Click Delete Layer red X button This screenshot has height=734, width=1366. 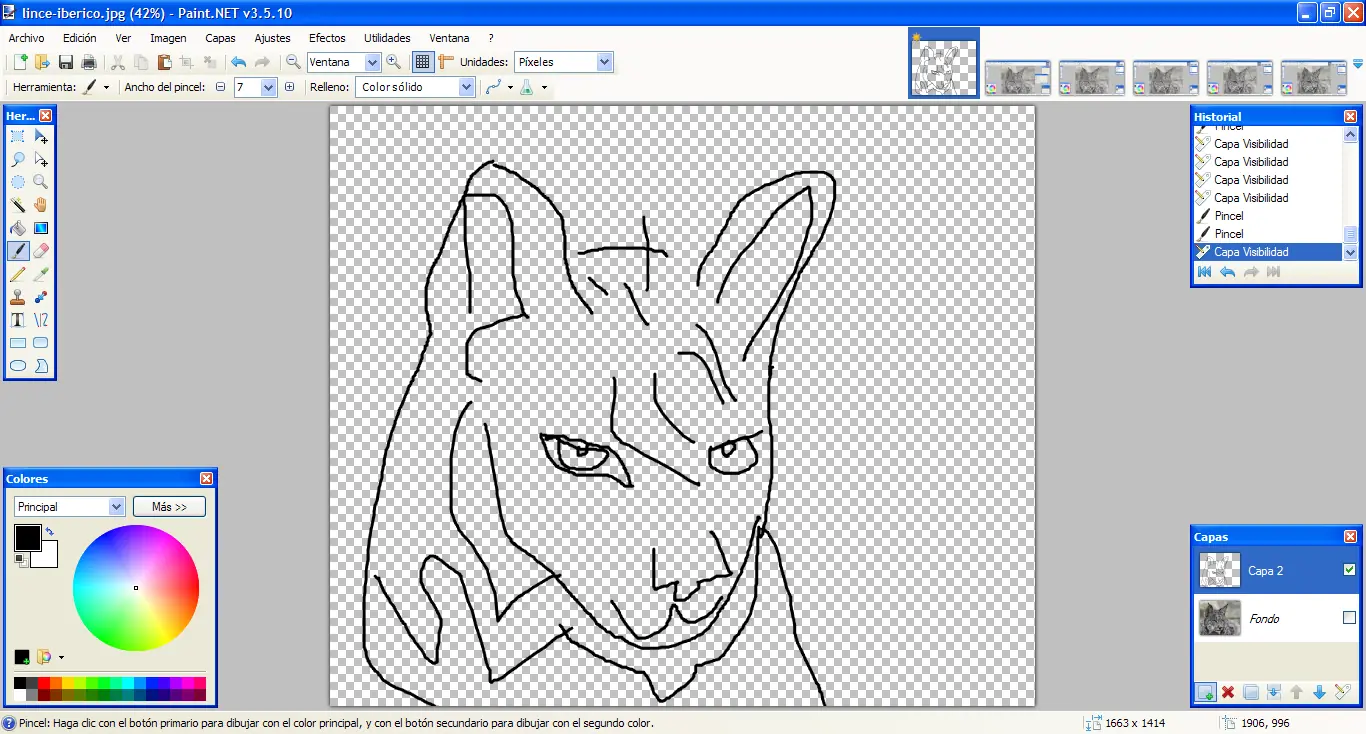click(x=1228, y=692)
